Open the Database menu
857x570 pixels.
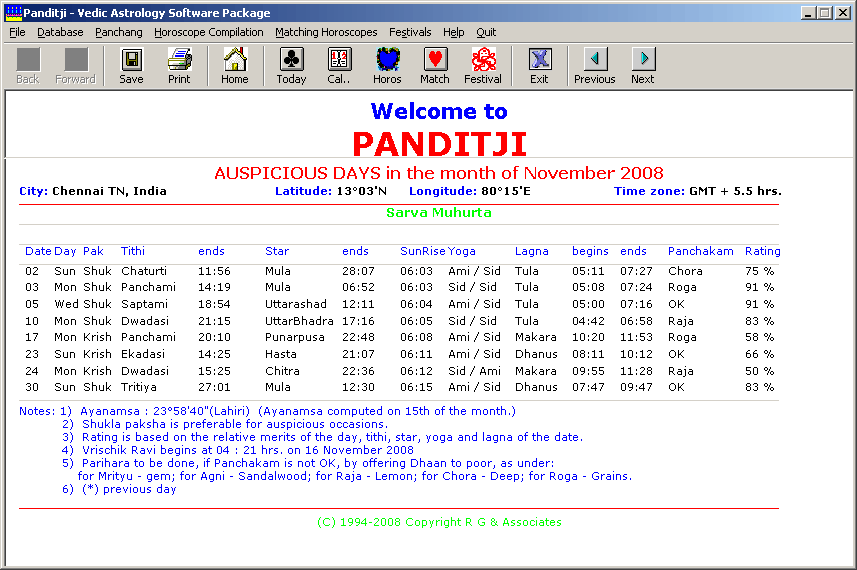60,32
